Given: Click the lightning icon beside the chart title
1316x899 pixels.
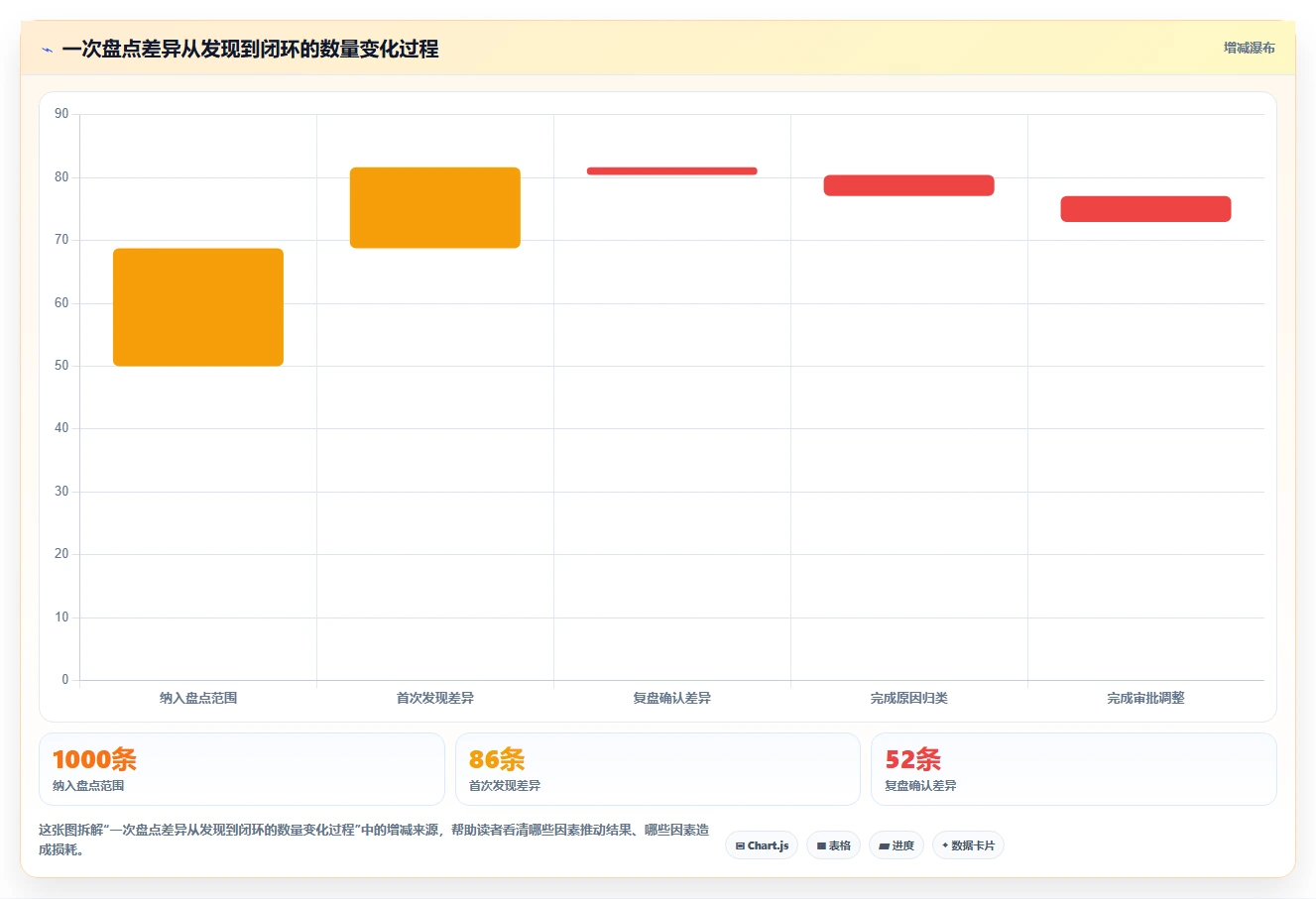Looking at the screenshot, I should pyautogui.click(x=47, y=50).
